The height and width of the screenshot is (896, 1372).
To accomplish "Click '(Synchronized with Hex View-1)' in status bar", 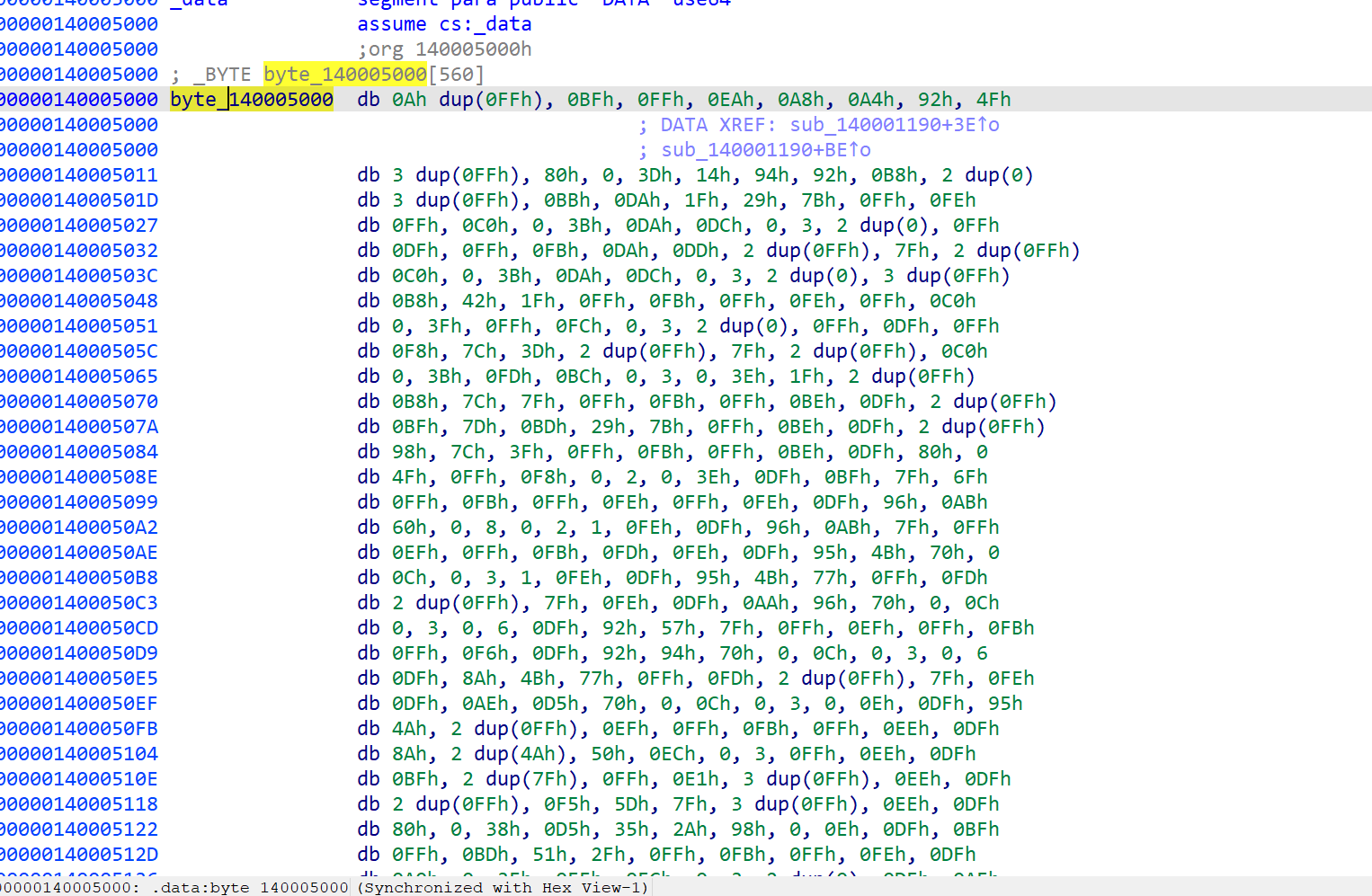I will click(x=503, y=887).
